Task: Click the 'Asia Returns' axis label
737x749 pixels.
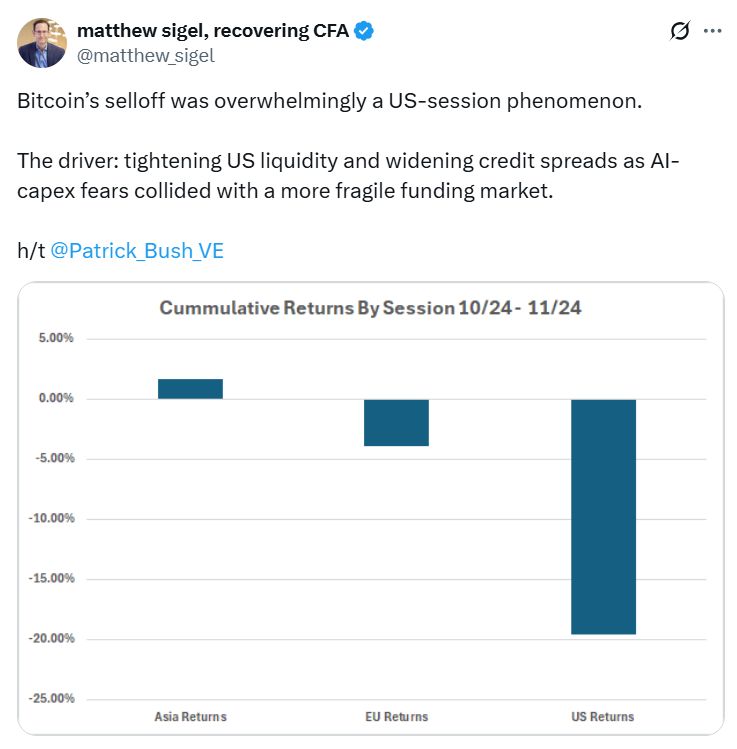Action: [190, 716]
